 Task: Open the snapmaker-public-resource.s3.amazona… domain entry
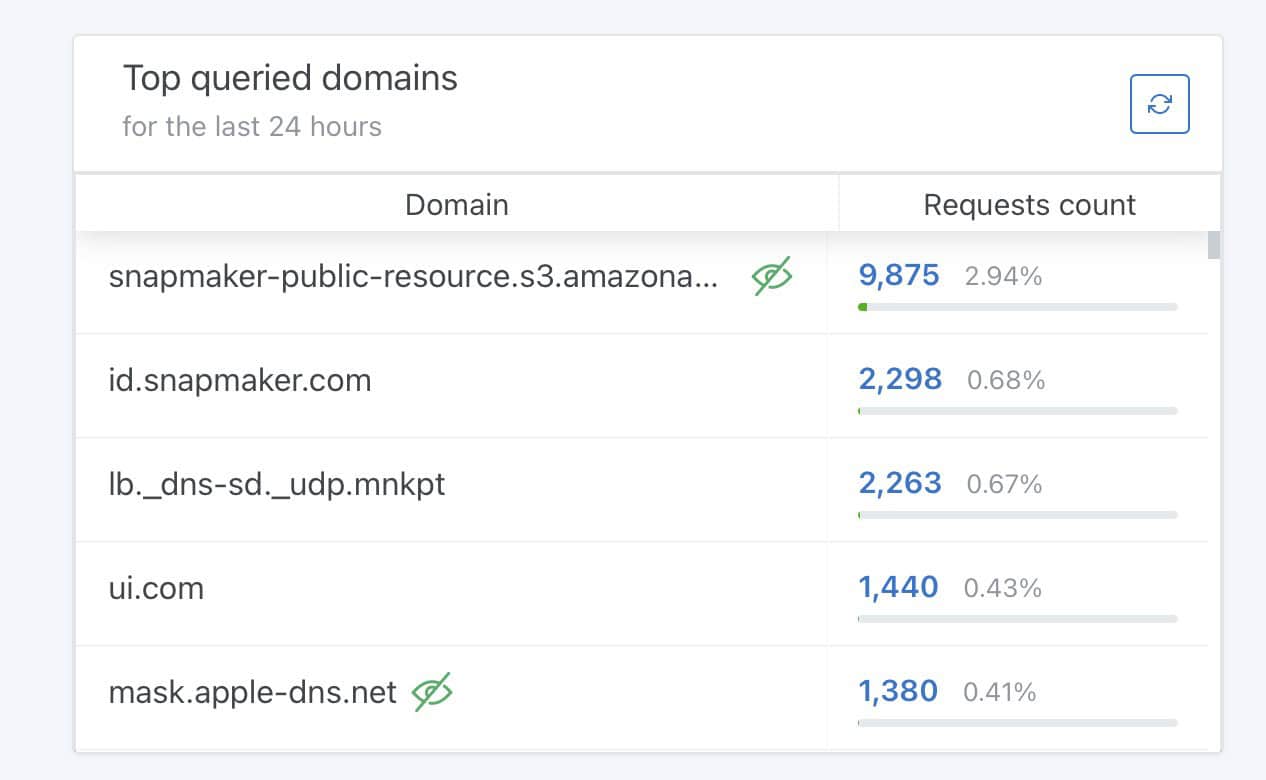(x=412, y=277)
